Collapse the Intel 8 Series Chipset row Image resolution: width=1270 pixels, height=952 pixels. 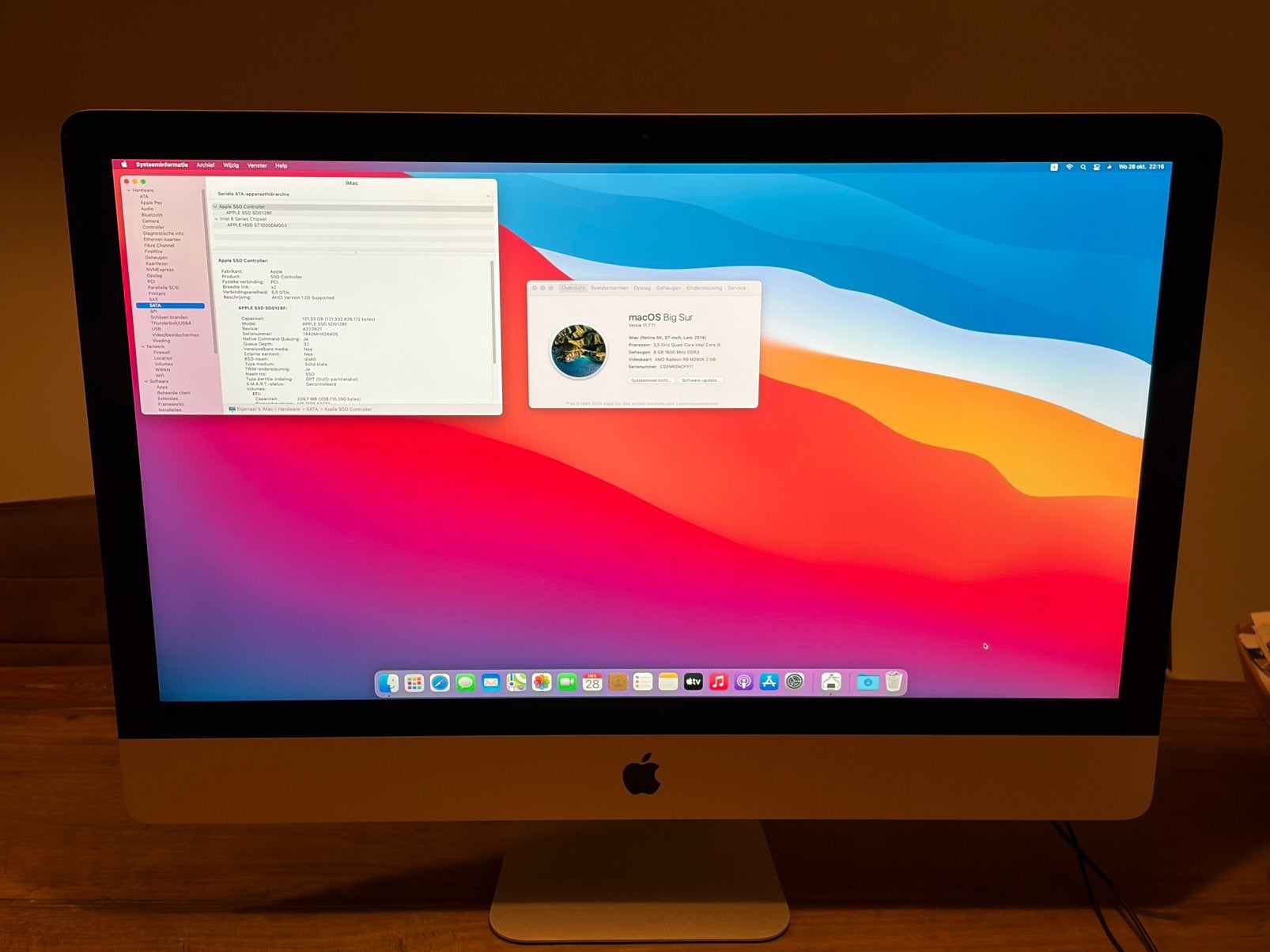[216, 219]
